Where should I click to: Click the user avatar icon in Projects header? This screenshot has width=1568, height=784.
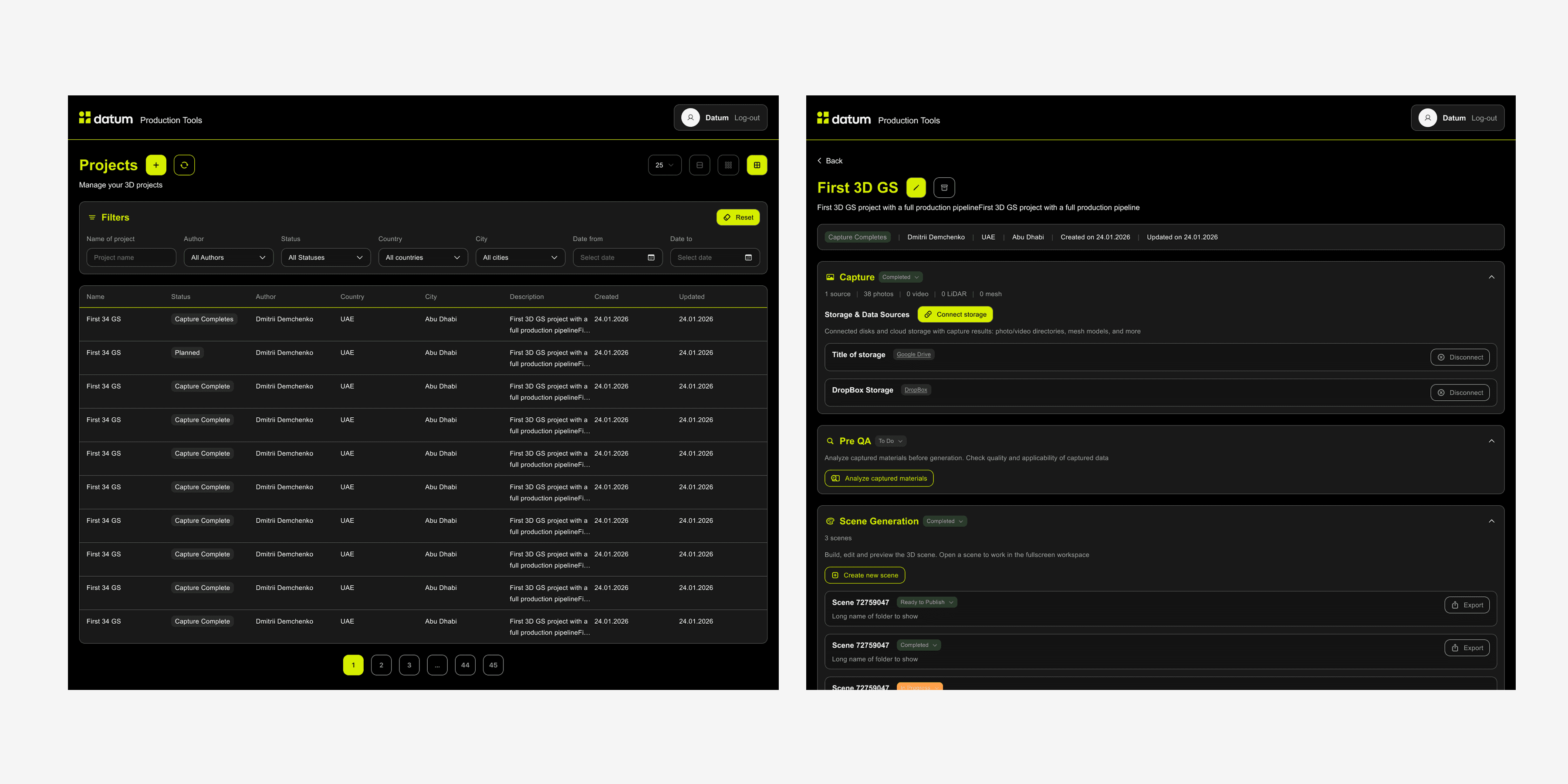pos(690,118)
